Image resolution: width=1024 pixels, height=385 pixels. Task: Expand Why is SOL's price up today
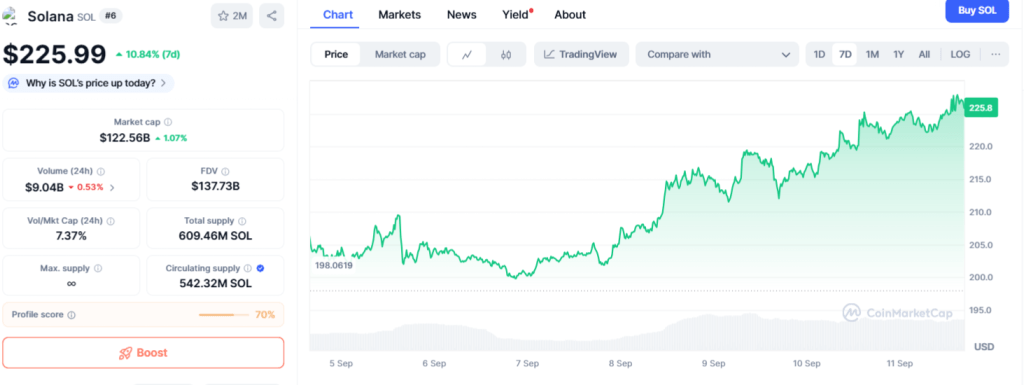point(89,84)
